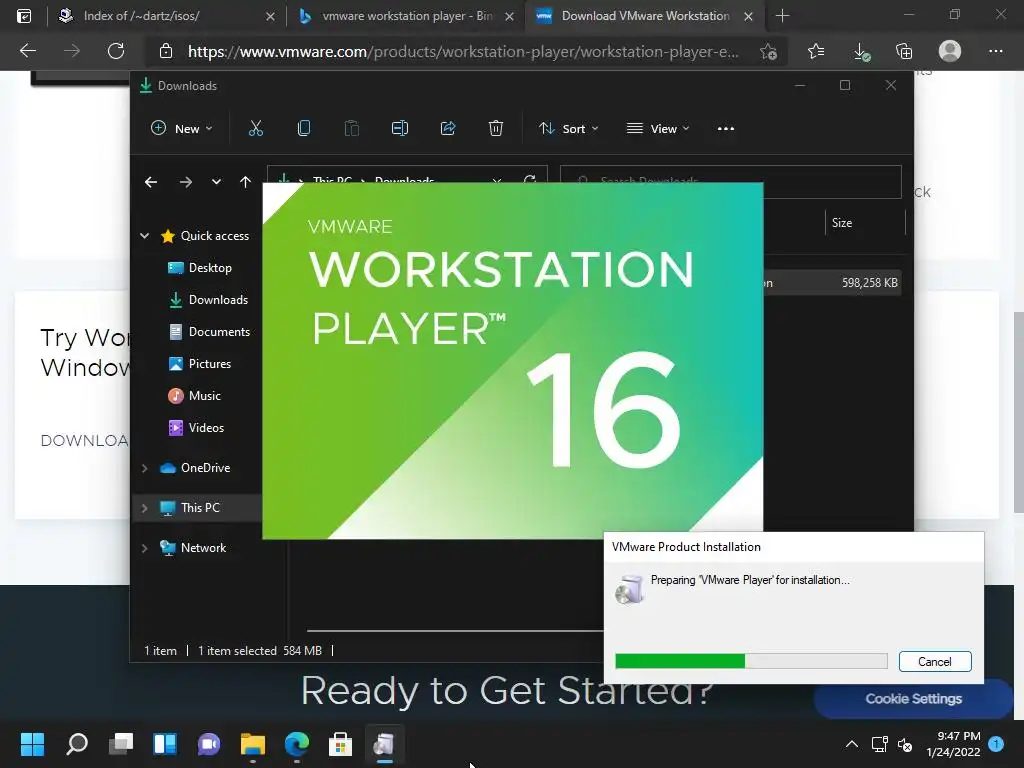Select Videos in the navigation pane

(196, 428)
